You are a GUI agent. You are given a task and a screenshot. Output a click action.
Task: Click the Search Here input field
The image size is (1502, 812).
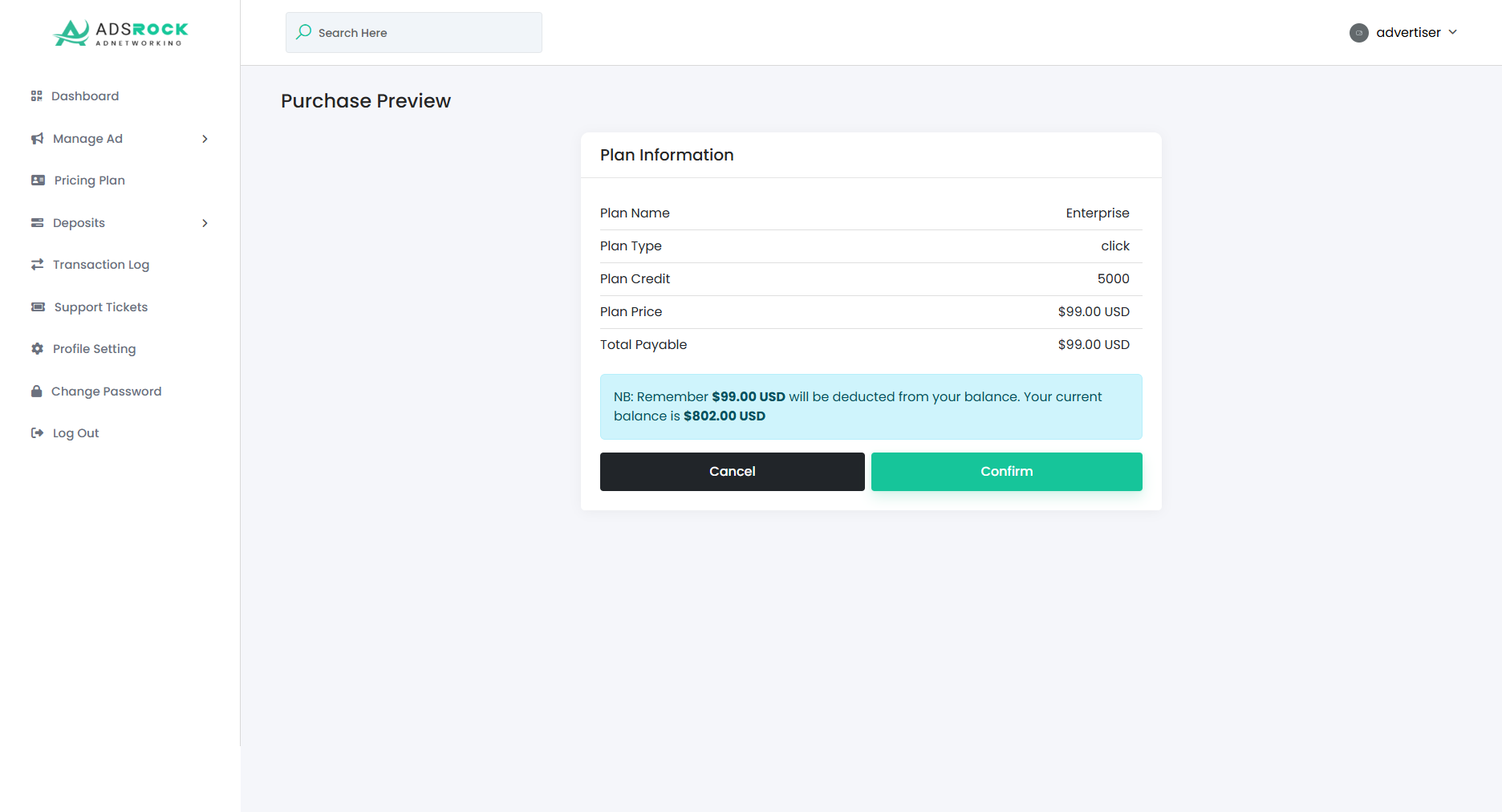point(425,33)
